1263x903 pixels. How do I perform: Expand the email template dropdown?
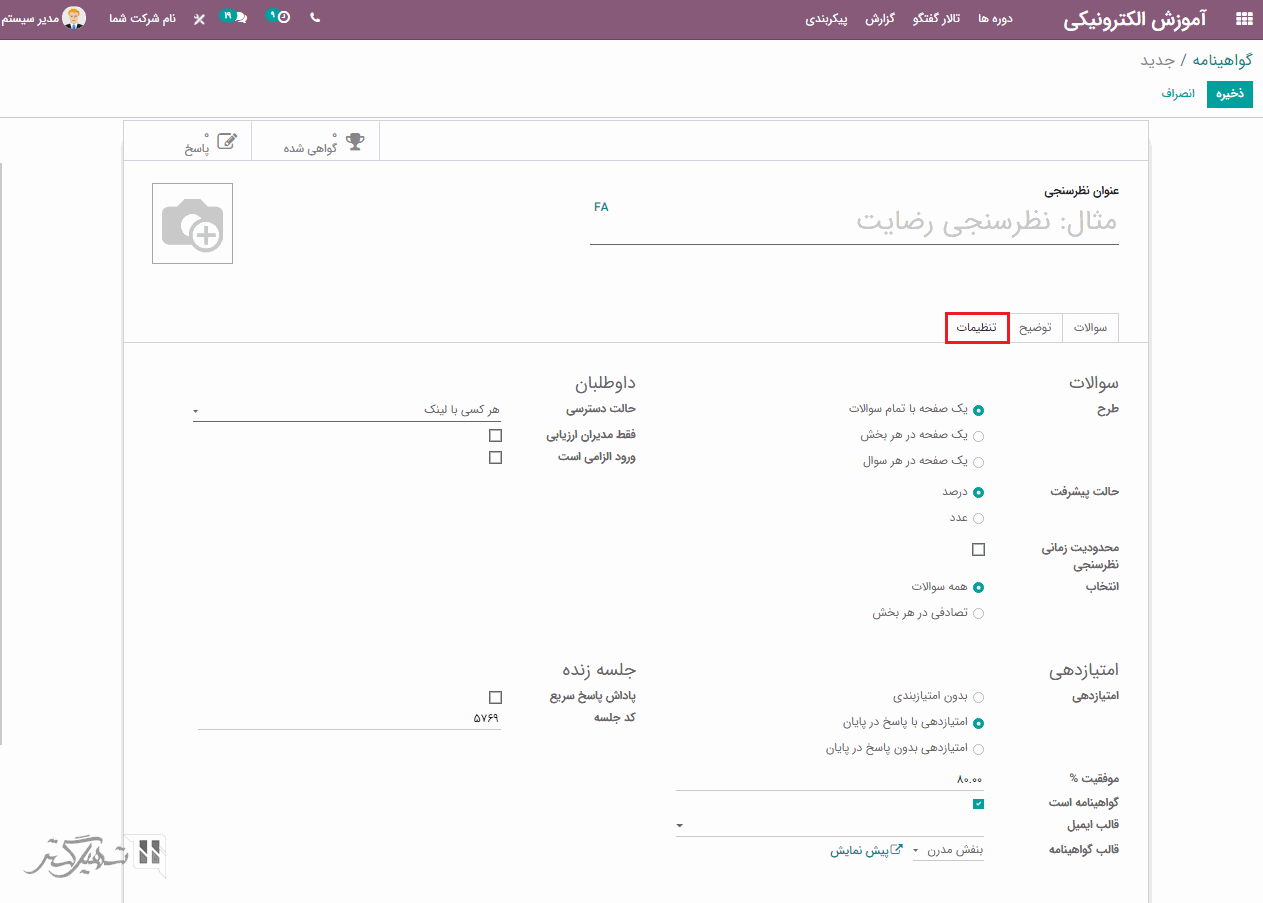[x=829, y=826]
